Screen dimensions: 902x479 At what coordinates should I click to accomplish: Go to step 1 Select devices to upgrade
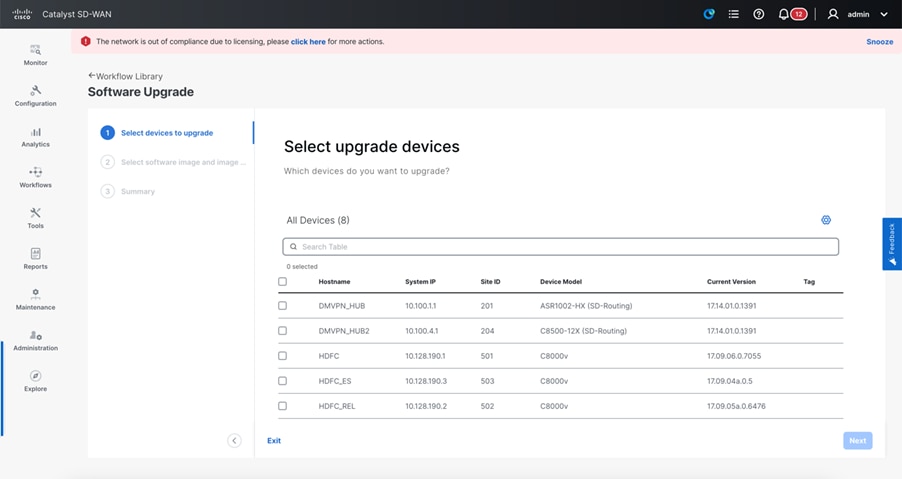(156, 133)
